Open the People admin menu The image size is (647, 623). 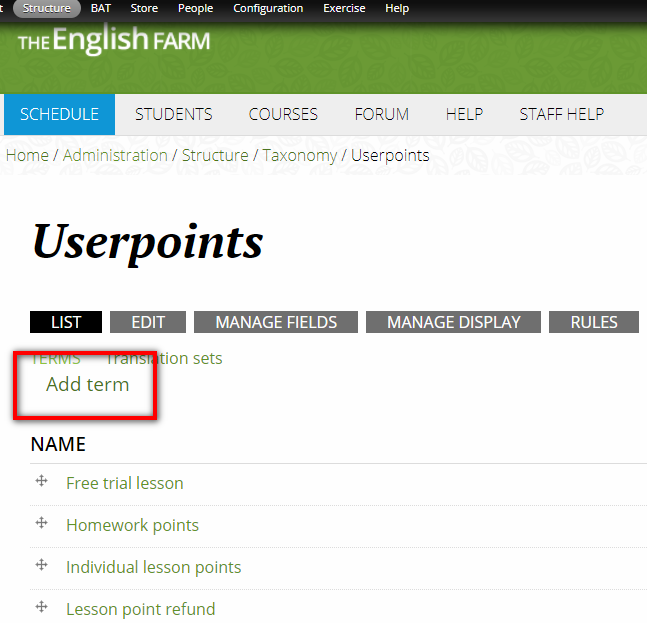pos(195,8)
